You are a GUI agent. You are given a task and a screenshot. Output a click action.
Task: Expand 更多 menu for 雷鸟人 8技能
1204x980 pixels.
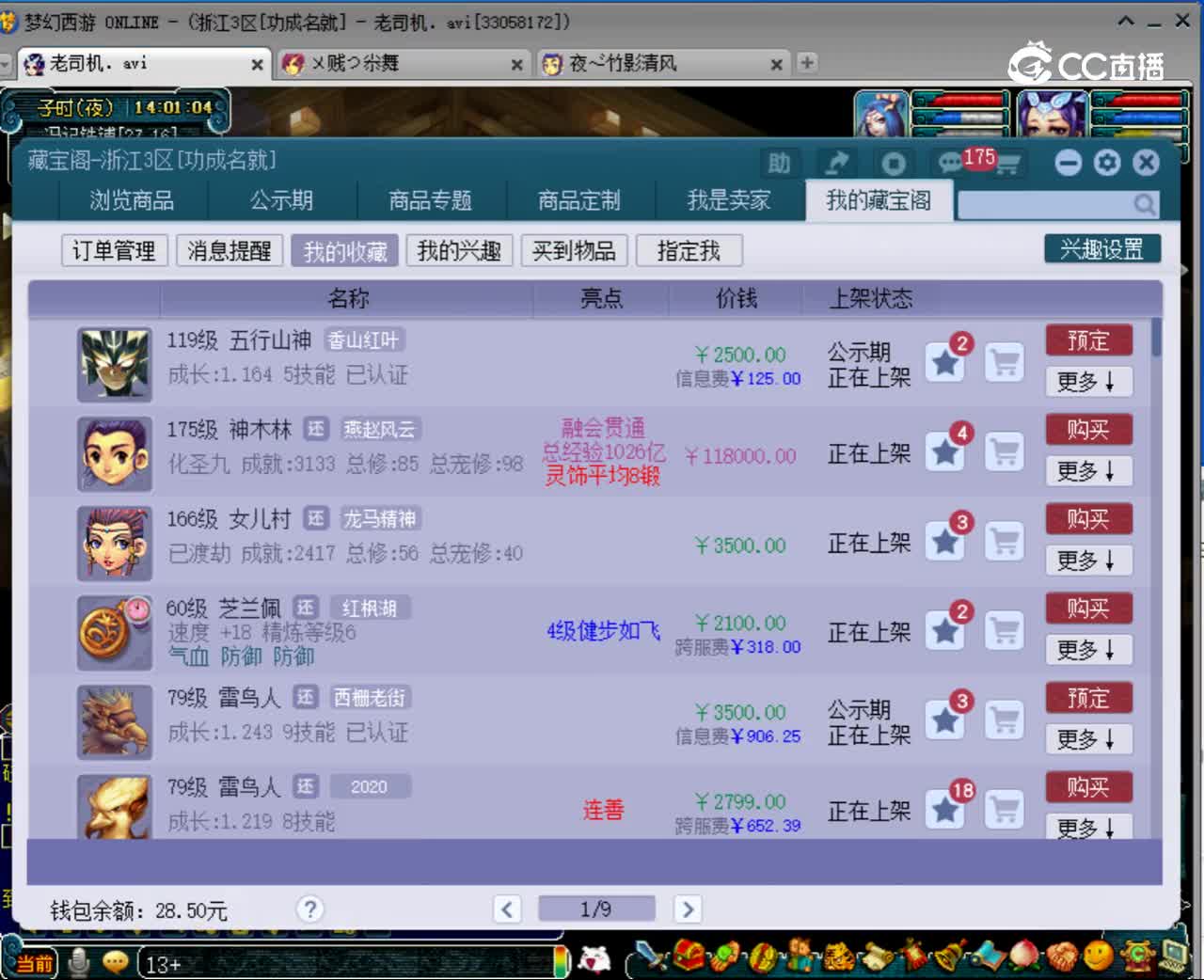(1088, 827)
